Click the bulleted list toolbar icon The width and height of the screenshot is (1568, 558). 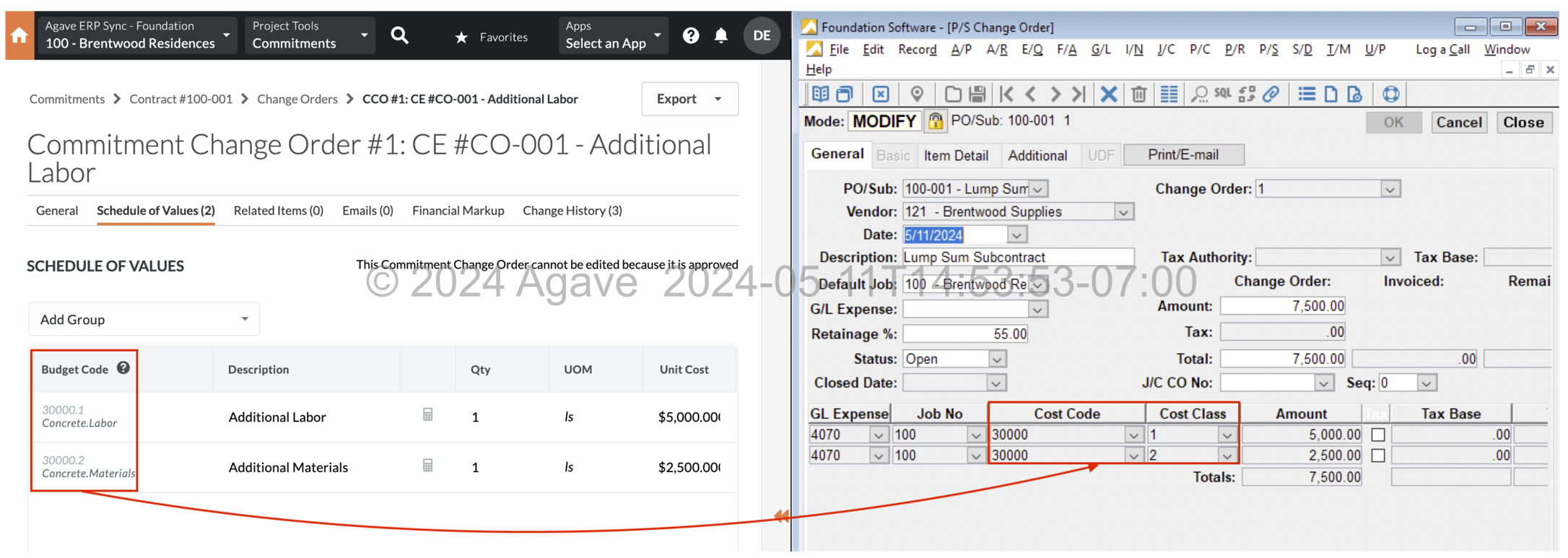(1307, 94)
